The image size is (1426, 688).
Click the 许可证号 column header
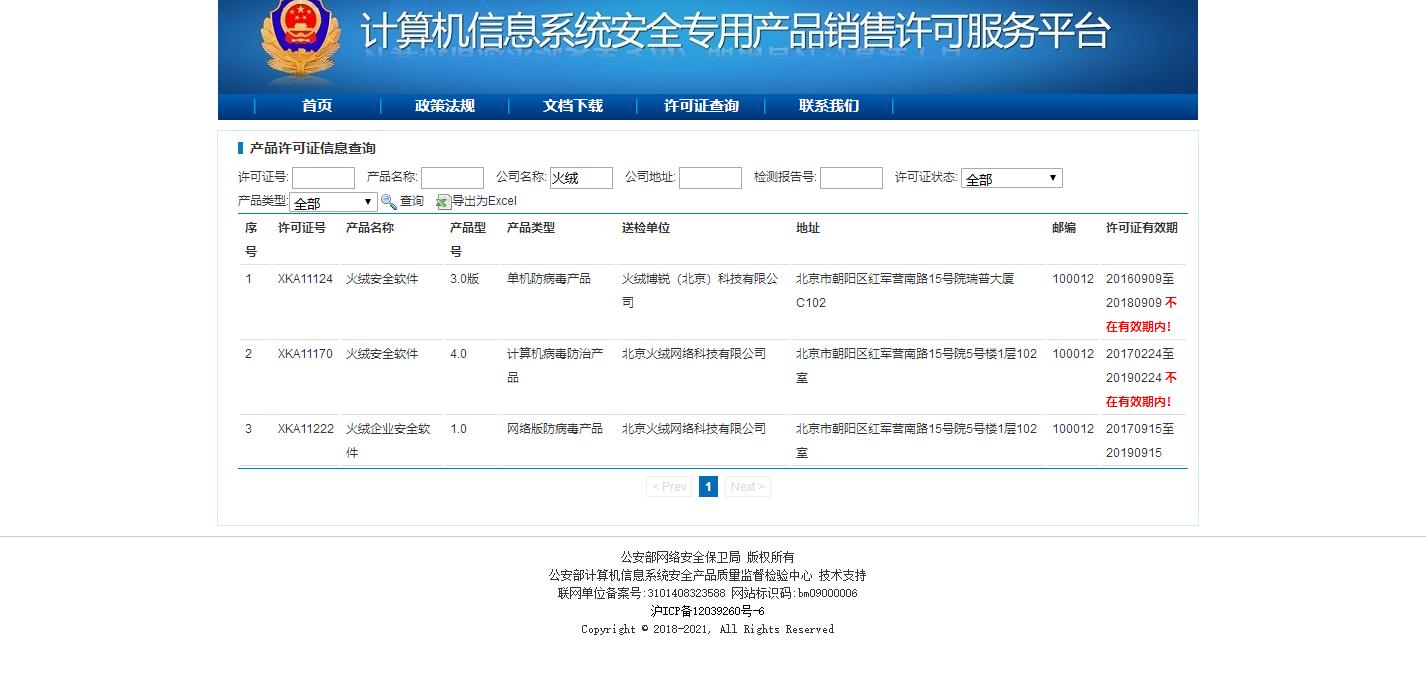point(302,228)
